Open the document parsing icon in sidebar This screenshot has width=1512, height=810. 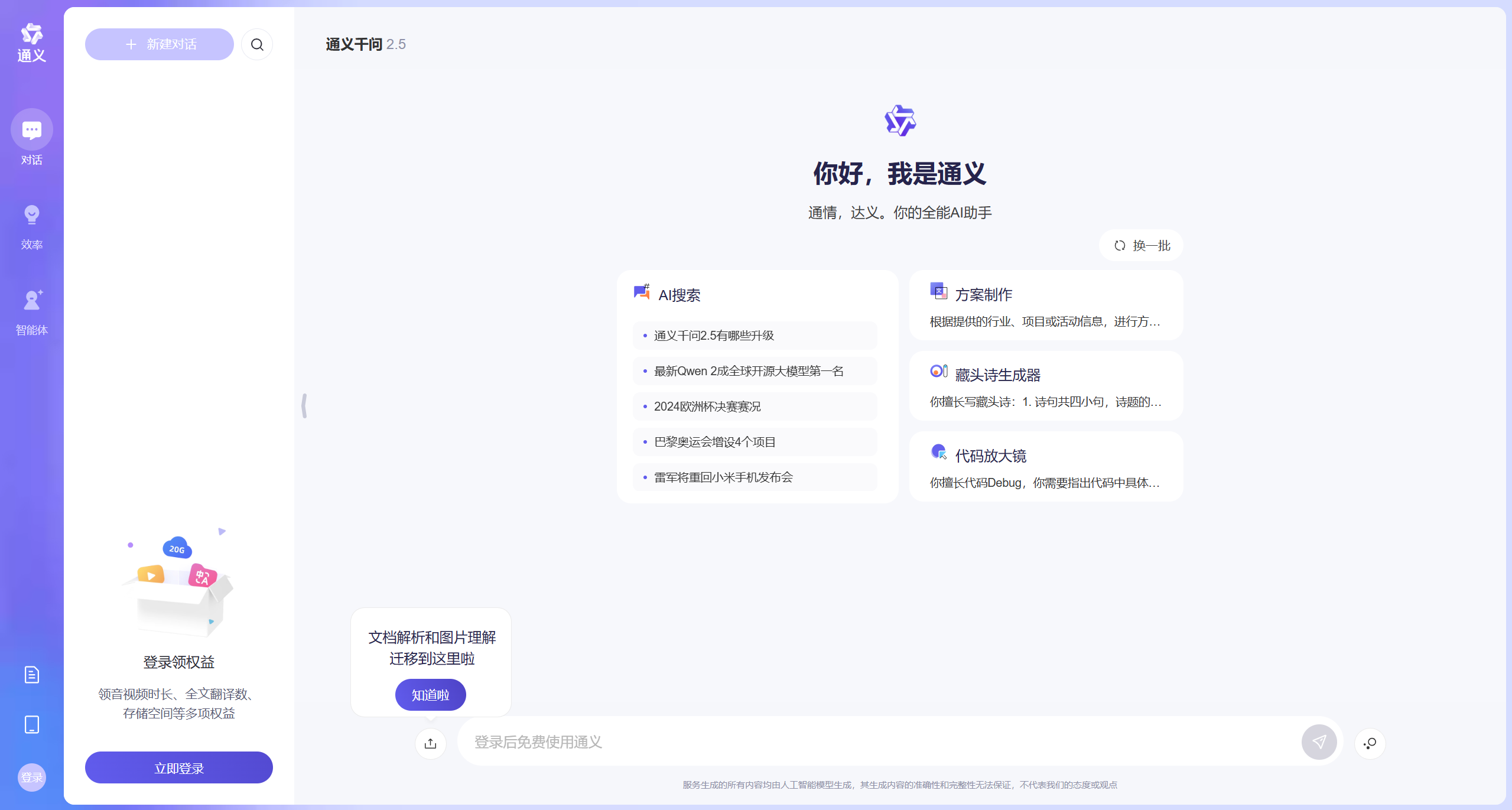point(31,675)
